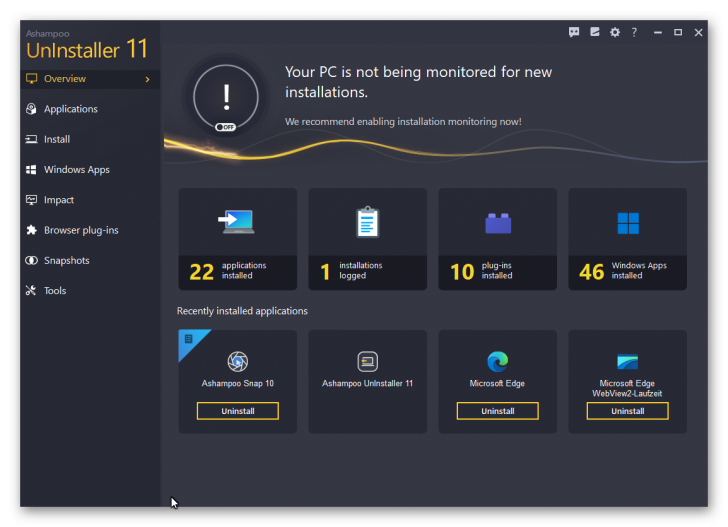
Task: Click the Applications icon in sidebar
Action: point(31,109)
